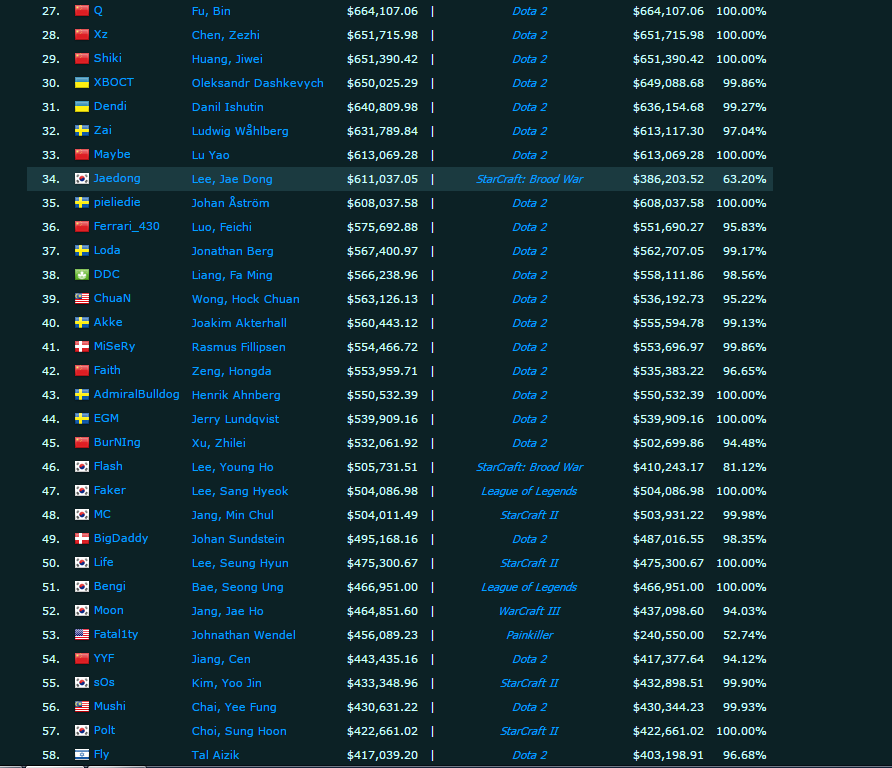Click the Denmark flag beside BigDaddy

(82, 539)
